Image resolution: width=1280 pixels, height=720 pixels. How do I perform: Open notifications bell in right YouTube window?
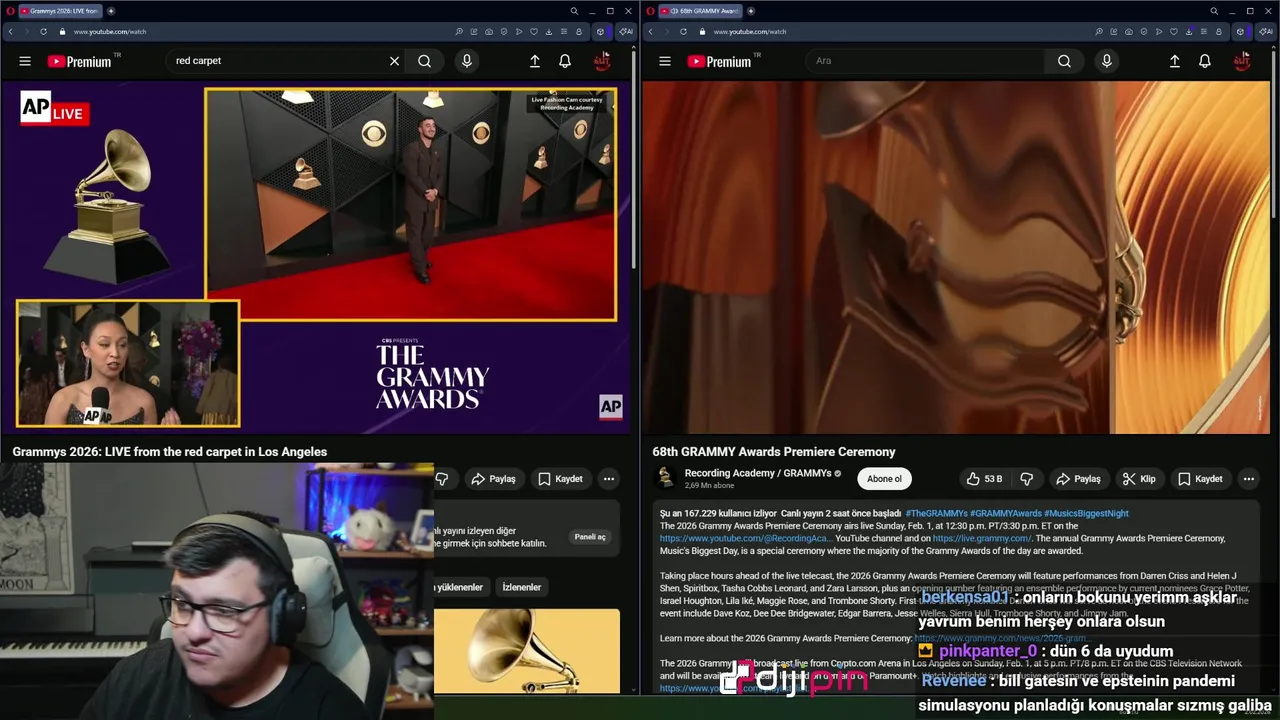[x=1205, y=61]
